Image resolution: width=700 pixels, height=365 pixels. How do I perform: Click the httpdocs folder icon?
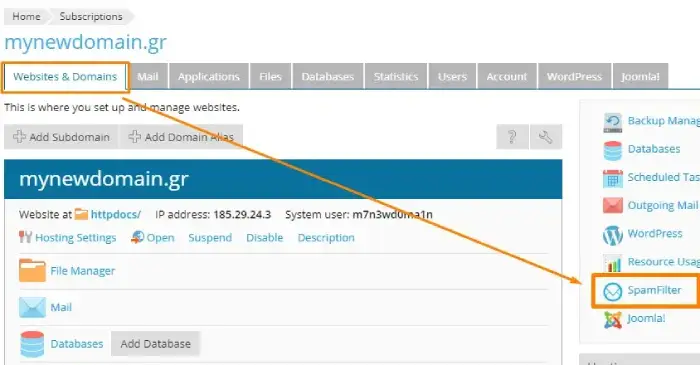(81, 214)
